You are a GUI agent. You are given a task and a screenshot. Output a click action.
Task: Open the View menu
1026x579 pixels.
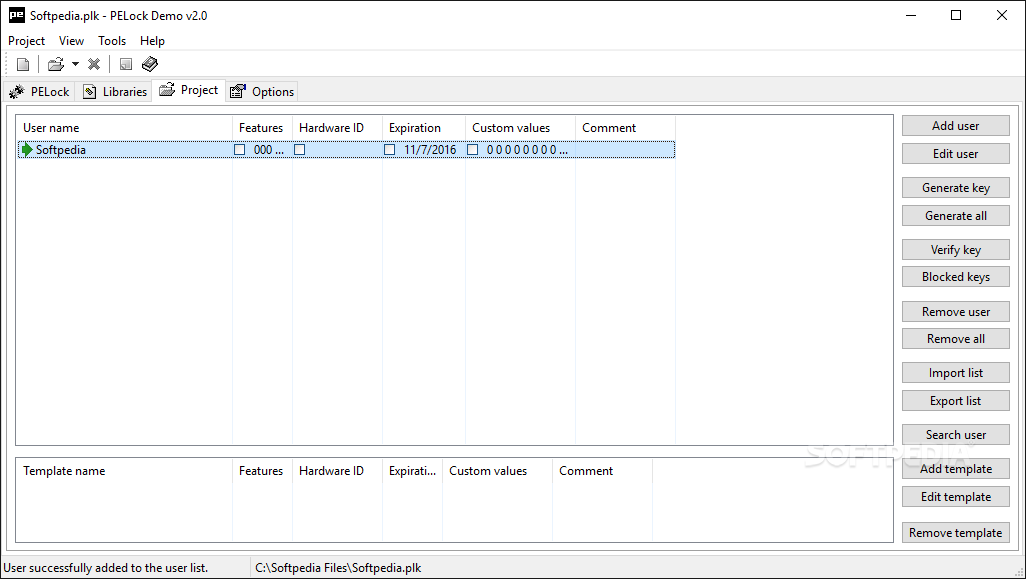(x=71, y=41)
